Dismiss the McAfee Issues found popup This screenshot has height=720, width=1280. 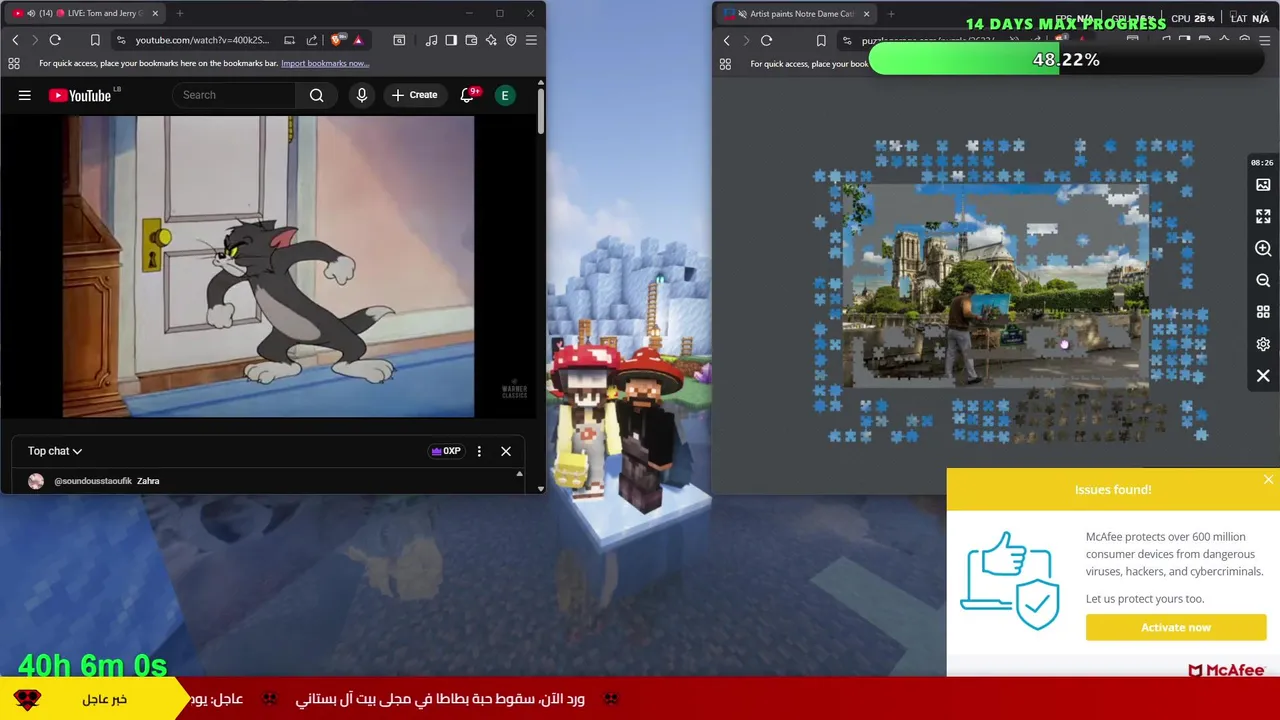tap(1268, 480)
